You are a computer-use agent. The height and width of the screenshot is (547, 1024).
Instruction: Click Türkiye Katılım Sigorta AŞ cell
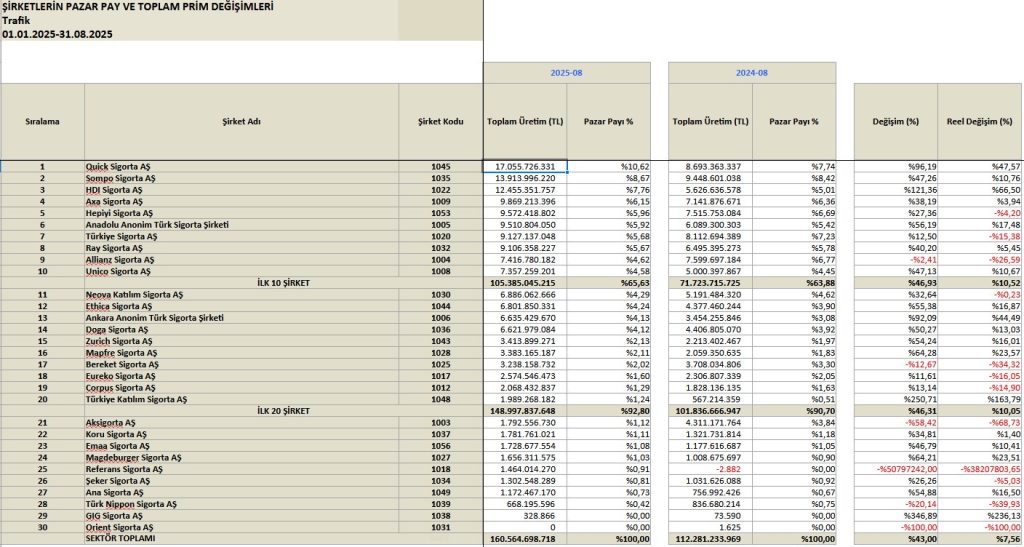(242, 399)
